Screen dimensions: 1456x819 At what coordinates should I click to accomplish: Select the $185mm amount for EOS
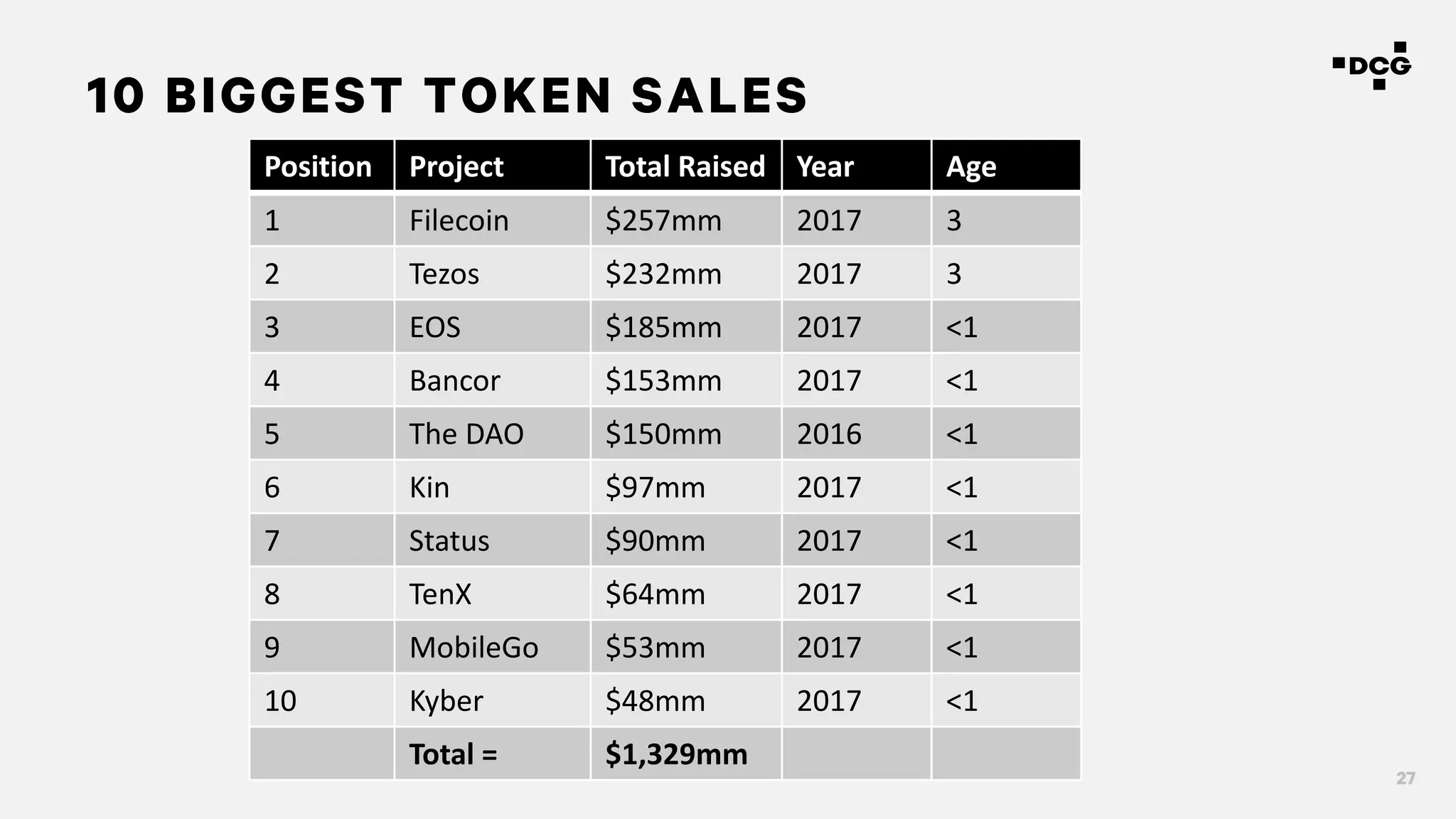coord(686,327)
